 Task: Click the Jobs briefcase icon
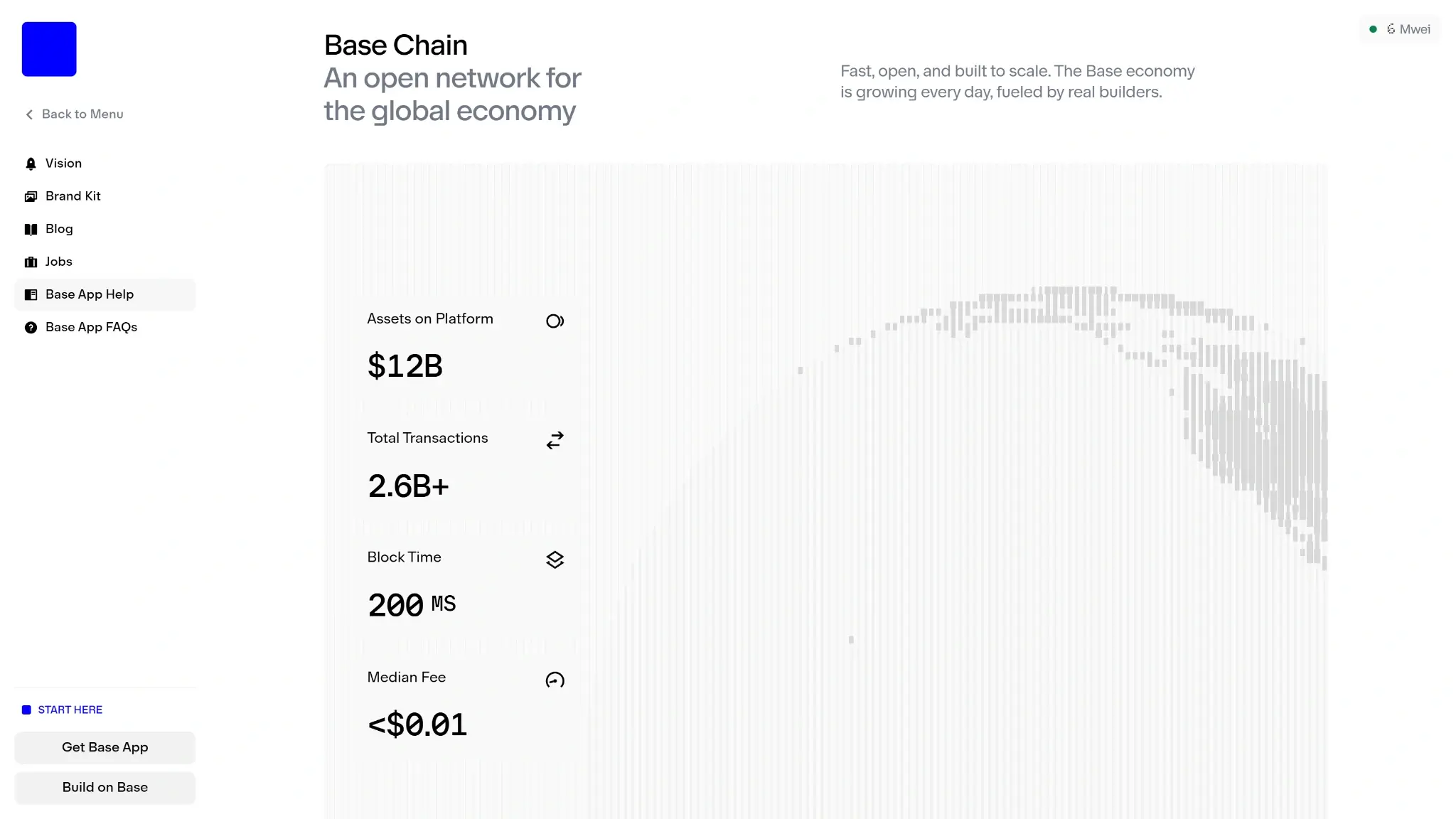pos(31,262)
